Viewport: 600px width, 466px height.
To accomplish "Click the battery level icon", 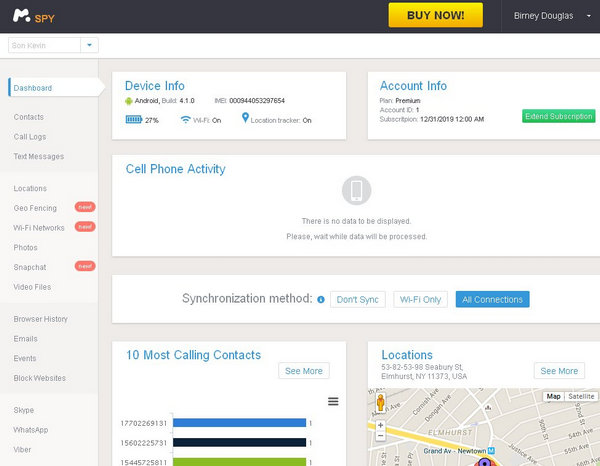I will [134, 120].
